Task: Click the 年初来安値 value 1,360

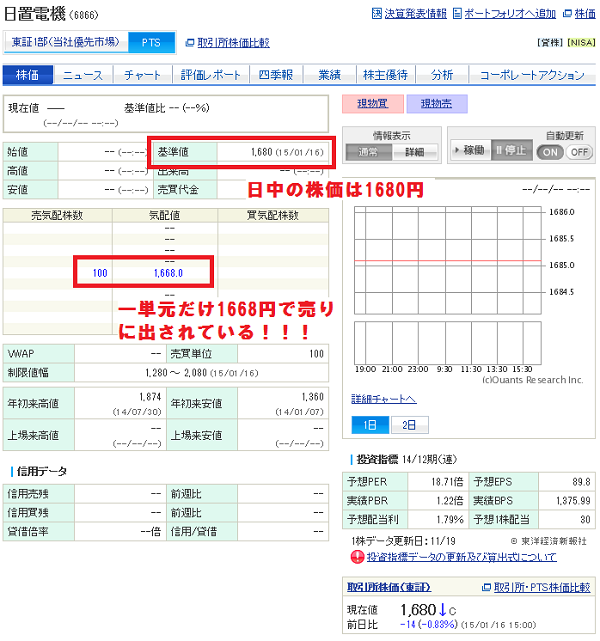Action: 313,397
